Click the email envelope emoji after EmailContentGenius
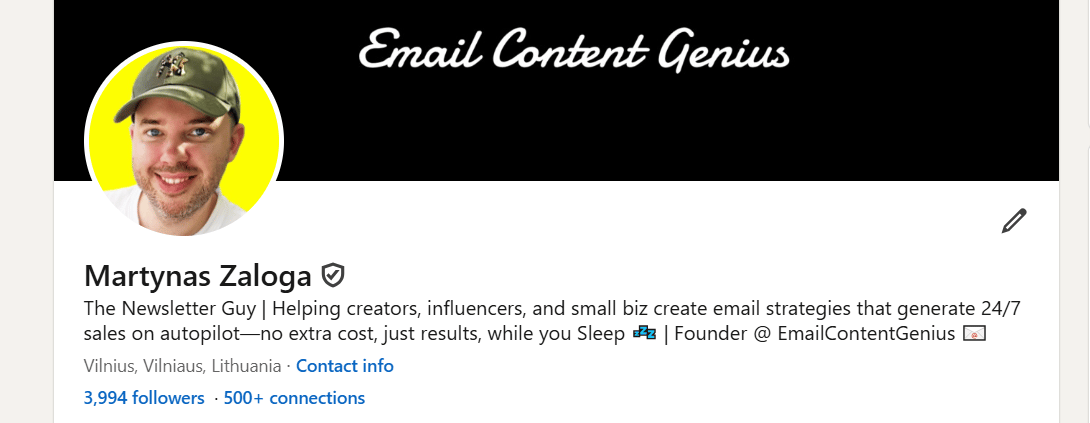1090x423 pixels. click(973, 333)
